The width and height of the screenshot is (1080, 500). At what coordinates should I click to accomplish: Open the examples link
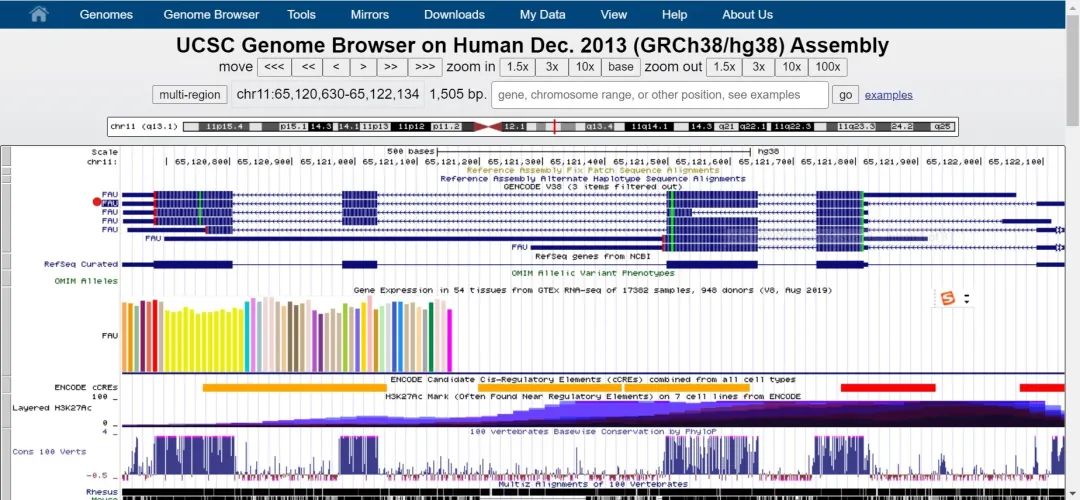(x=889, y=95)
